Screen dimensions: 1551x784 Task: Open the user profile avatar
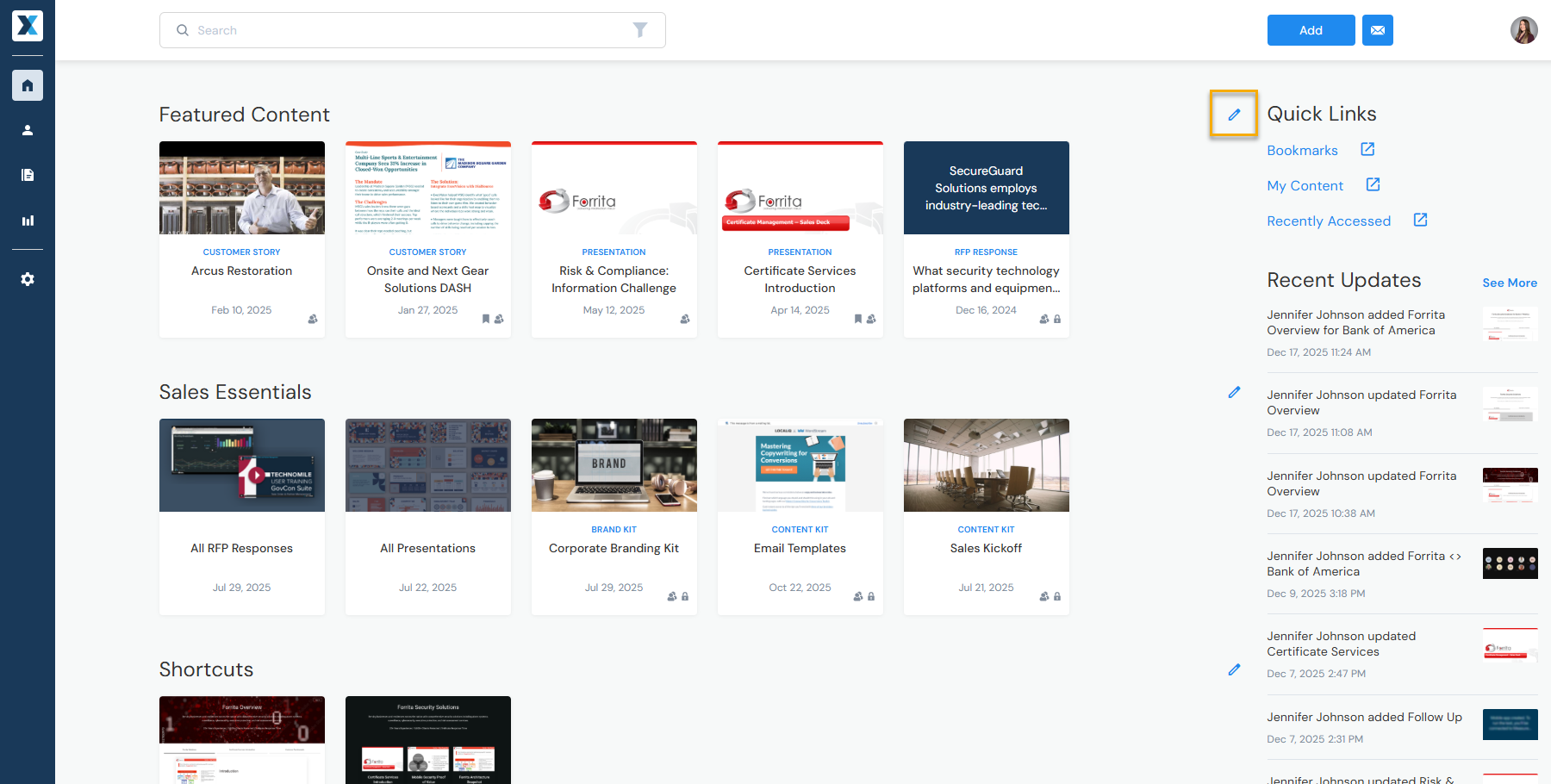click(1524, 30)
